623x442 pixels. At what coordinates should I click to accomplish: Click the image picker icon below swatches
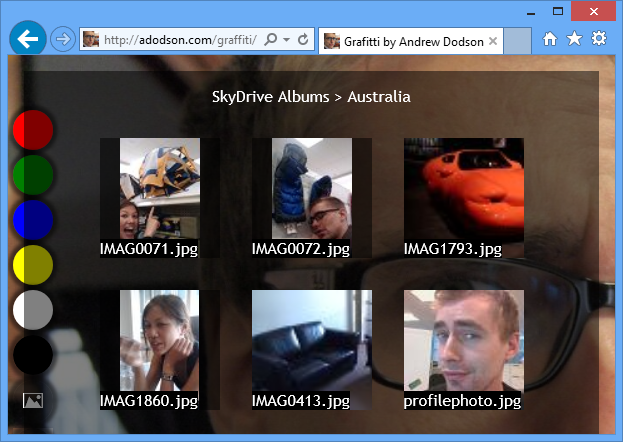coord(33,400)
